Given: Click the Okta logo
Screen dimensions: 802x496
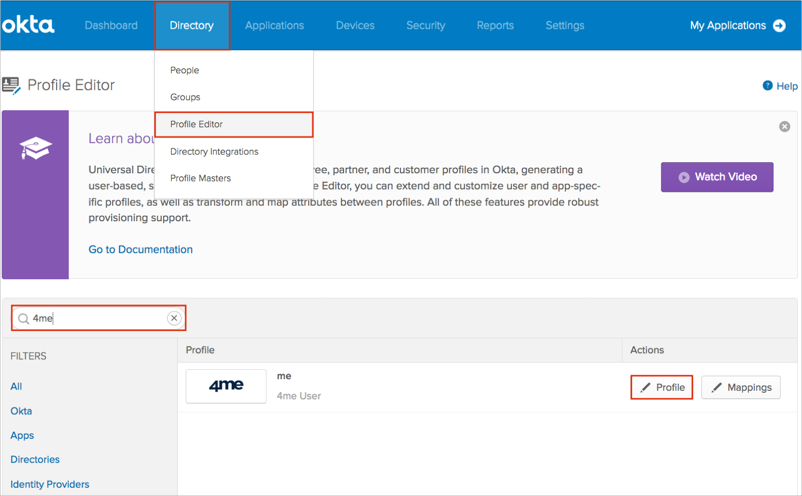Looking at the screenshot, I should pyautogui.click(x=28, y=25).
